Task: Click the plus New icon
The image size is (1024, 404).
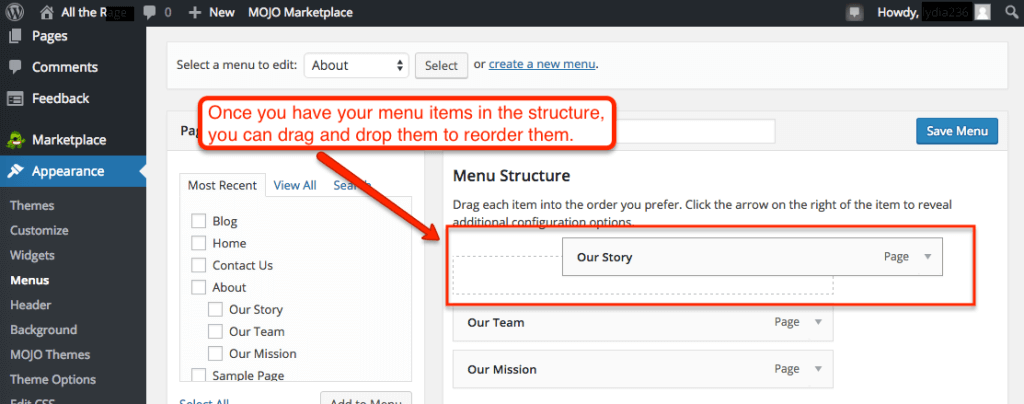Action: (195, 12)
